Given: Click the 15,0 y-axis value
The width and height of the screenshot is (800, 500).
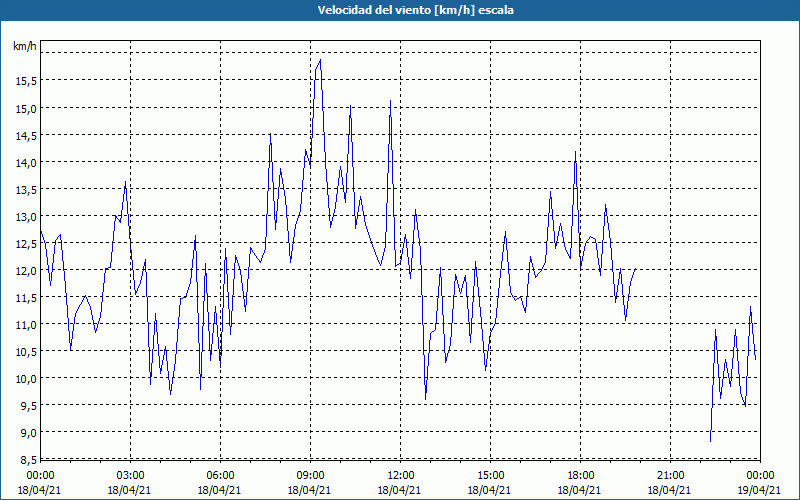Looking at the screenshot, I should (x=24, y=109).
